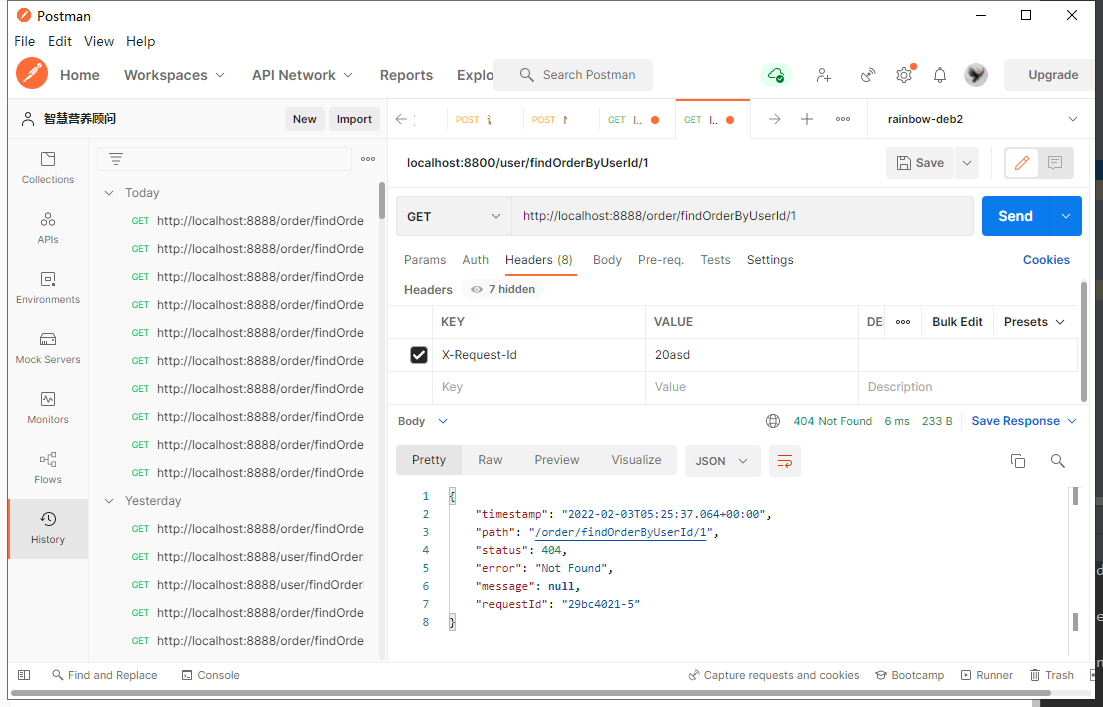The height and width of the screenshot is (707, 1103).
Task: Uncheck the X-Request-Id header checkbox
Action: [419, 354]
